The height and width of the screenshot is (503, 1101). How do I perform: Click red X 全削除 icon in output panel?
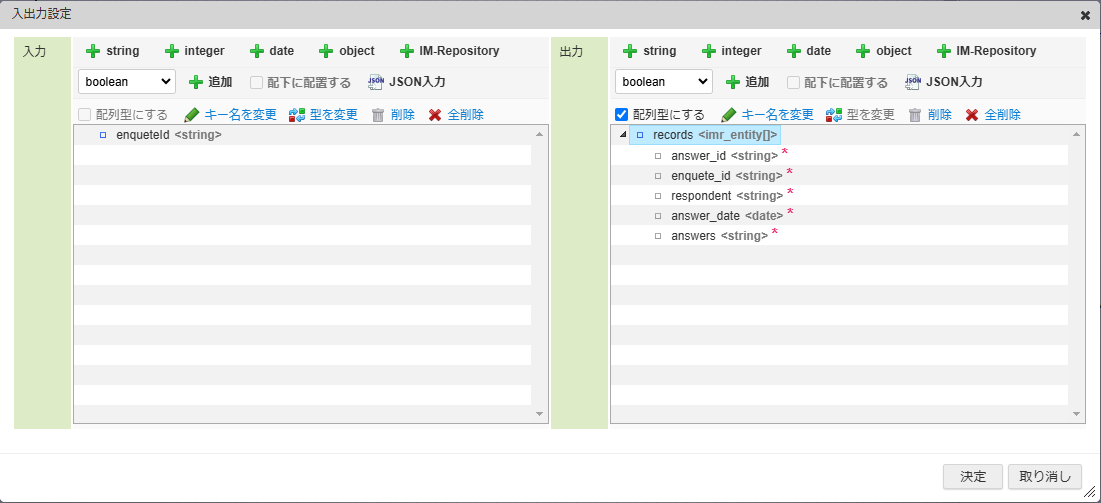972,115
